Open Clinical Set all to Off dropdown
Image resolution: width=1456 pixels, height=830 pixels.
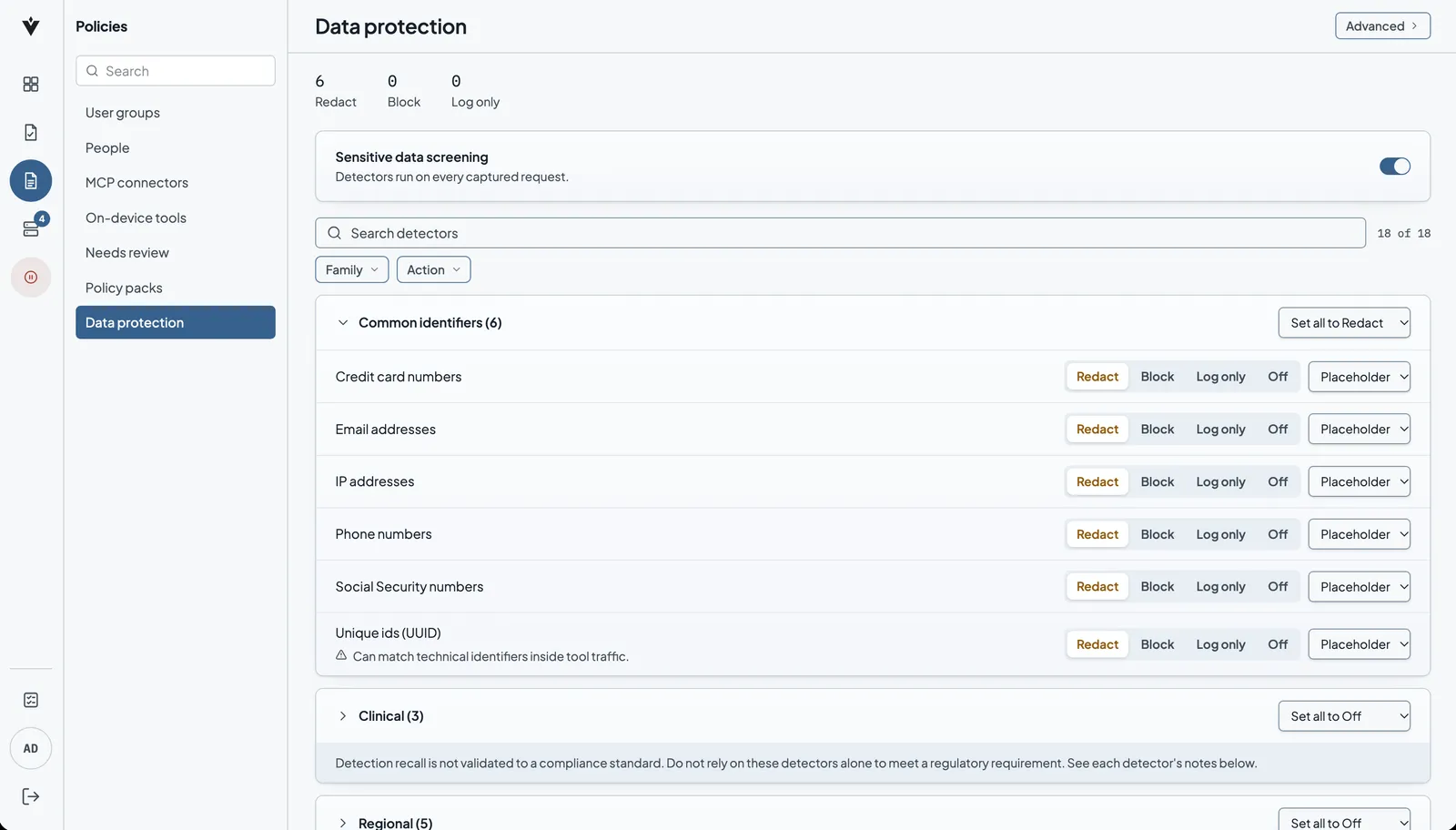(x=1344, y=716)
